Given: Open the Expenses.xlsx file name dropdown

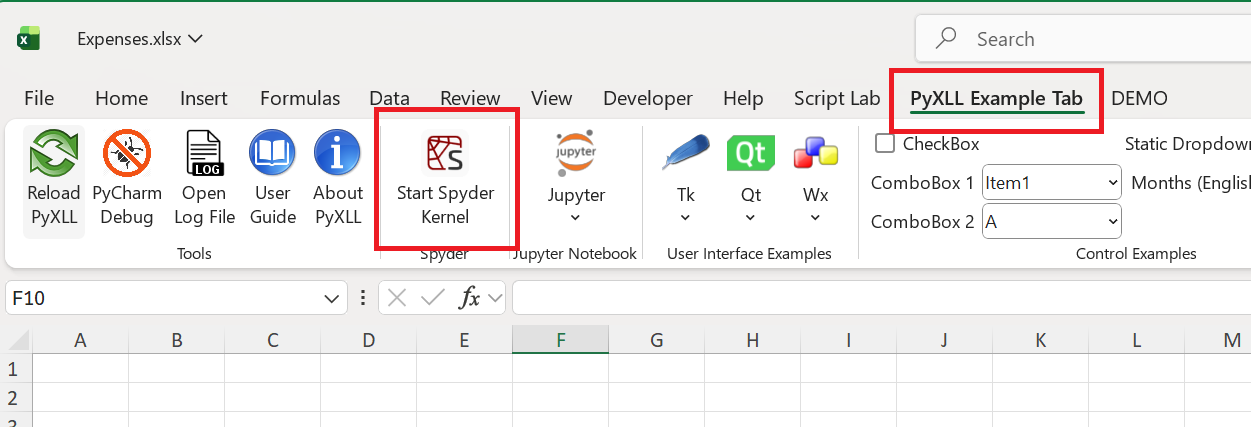Looking at the screenshot, I should coord(195,39).
